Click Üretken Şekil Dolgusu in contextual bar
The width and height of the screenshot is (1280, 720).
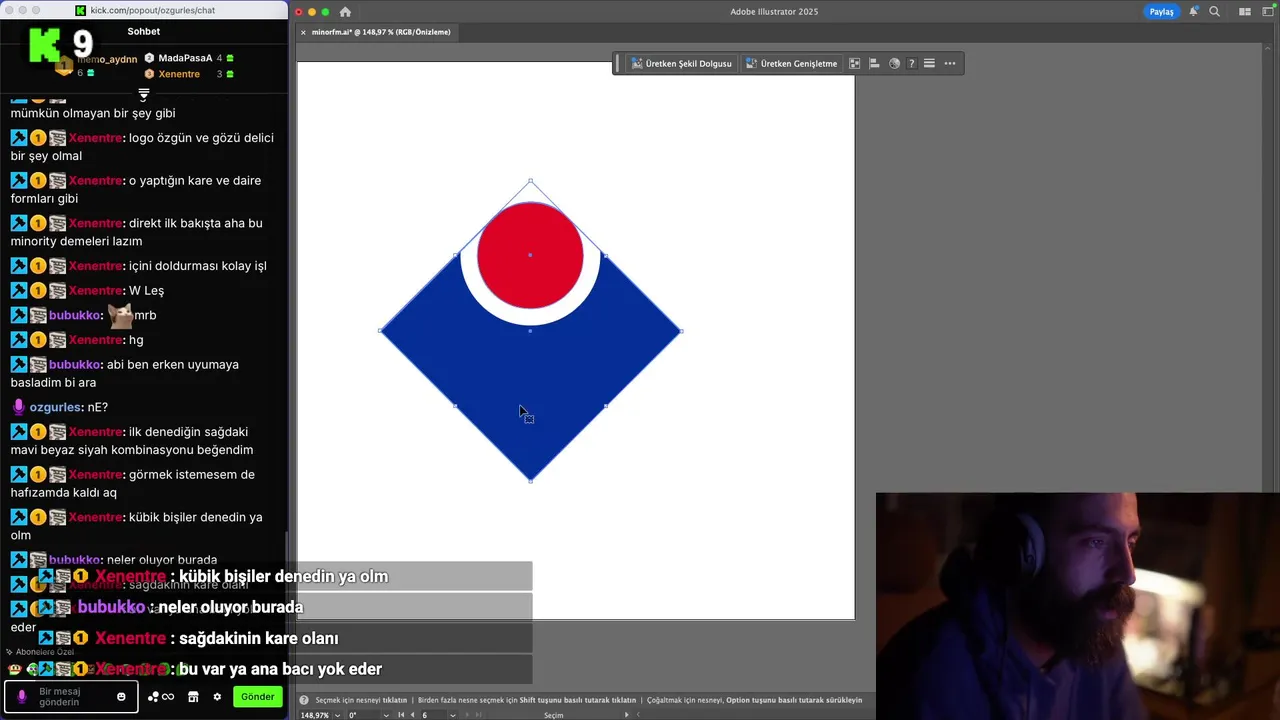pos(681,64)
